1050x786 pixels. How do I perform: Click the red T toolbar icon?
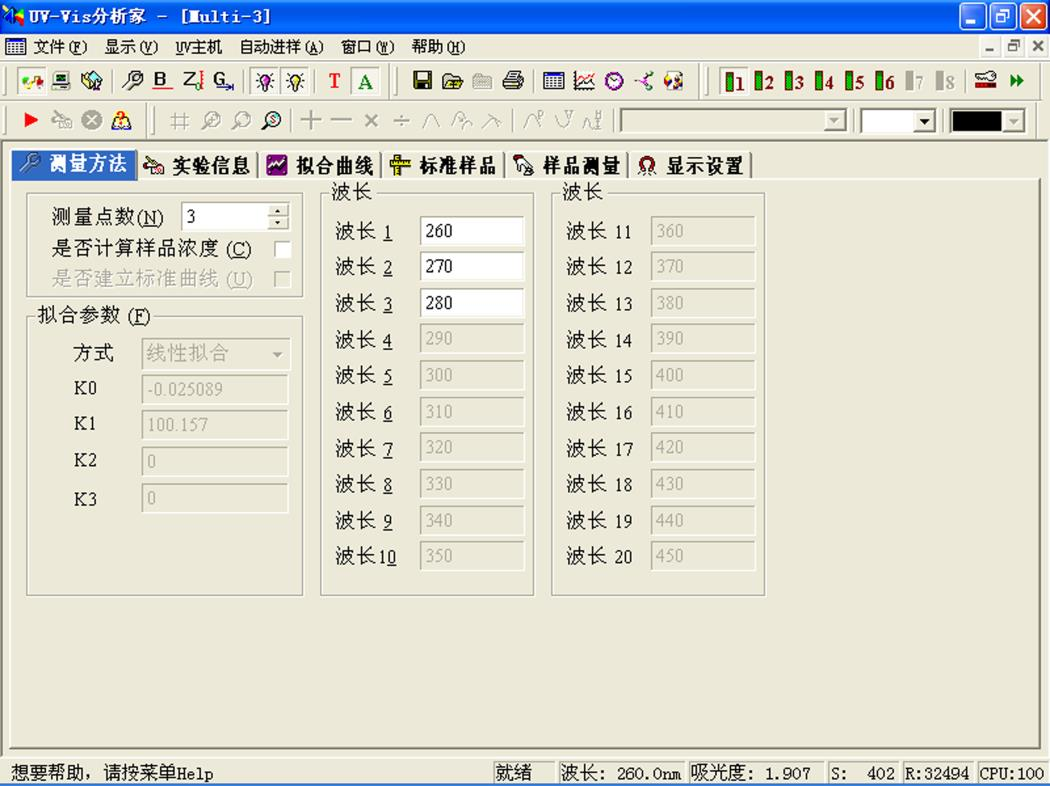click(x=334, y=81)
